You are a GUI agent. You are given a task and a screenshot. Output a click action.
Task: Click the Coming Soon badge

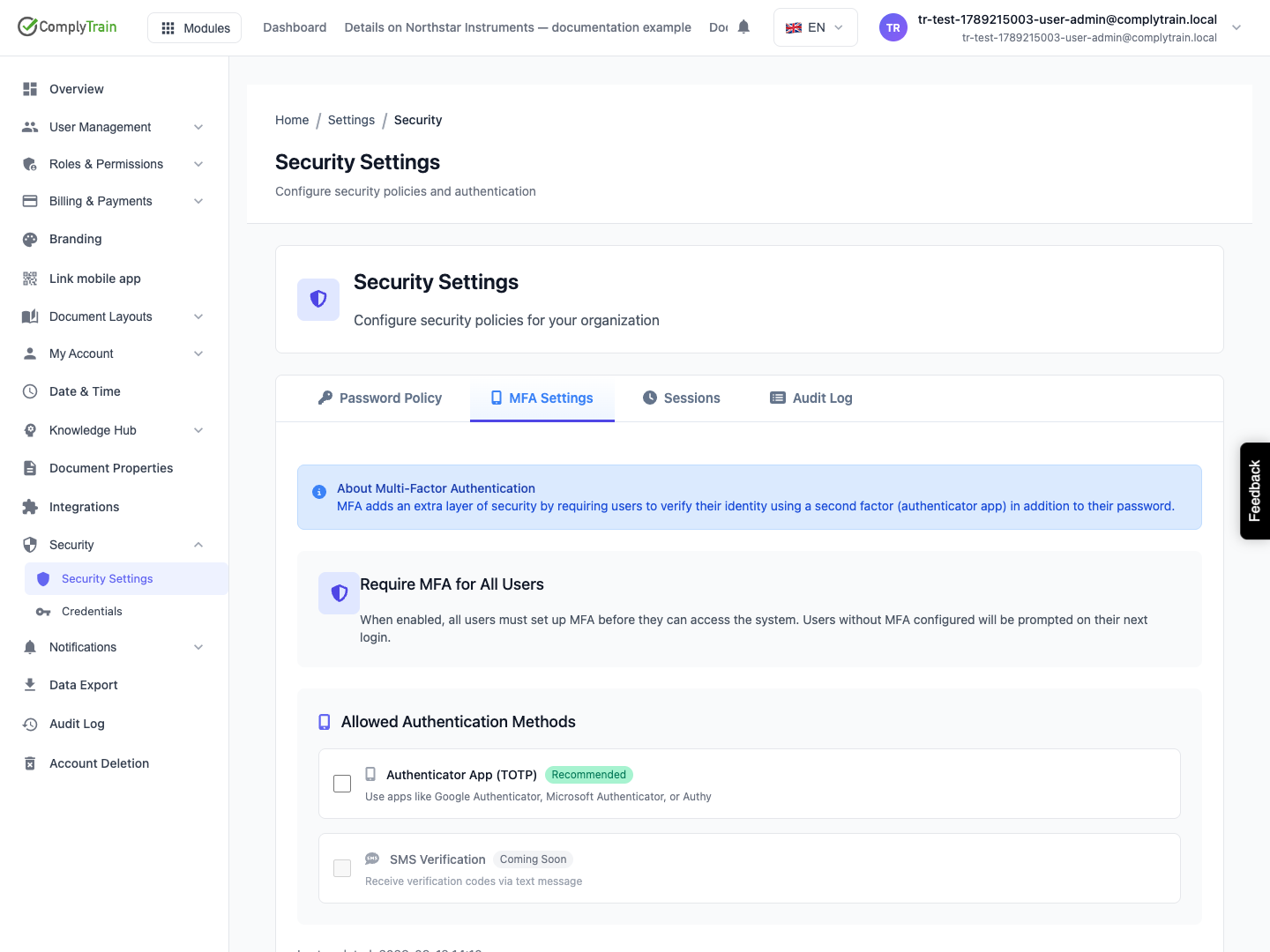click(x=533, y=859)
